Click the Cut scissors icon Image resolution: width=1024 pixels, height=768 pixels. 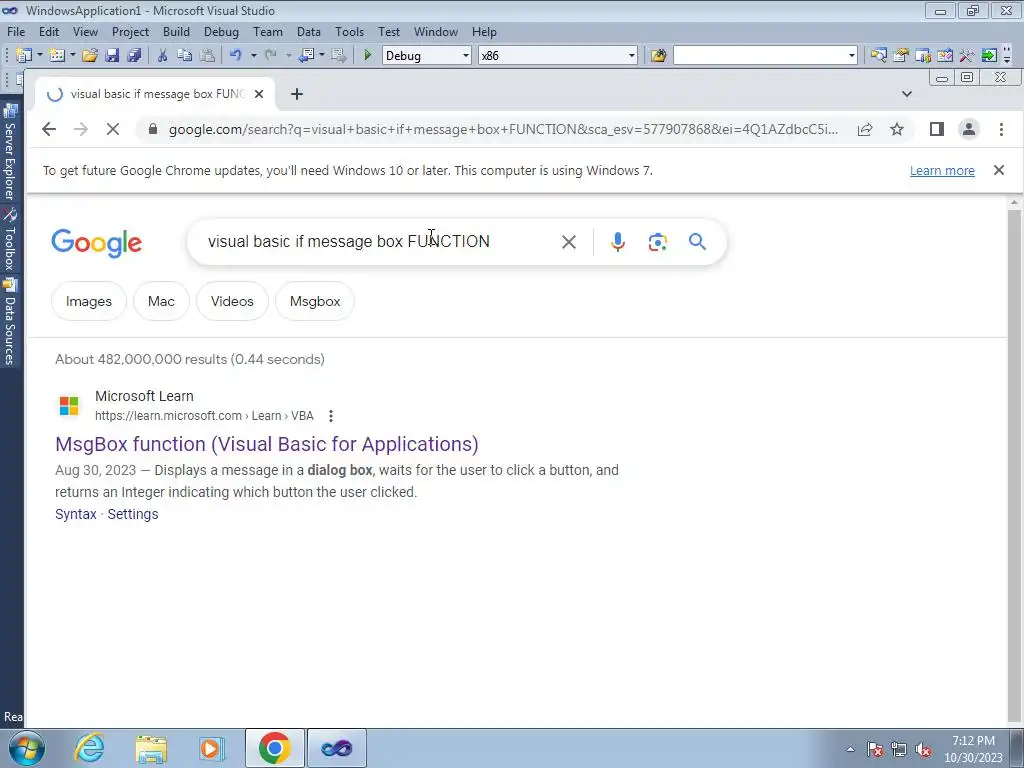[x=163, y=56]
